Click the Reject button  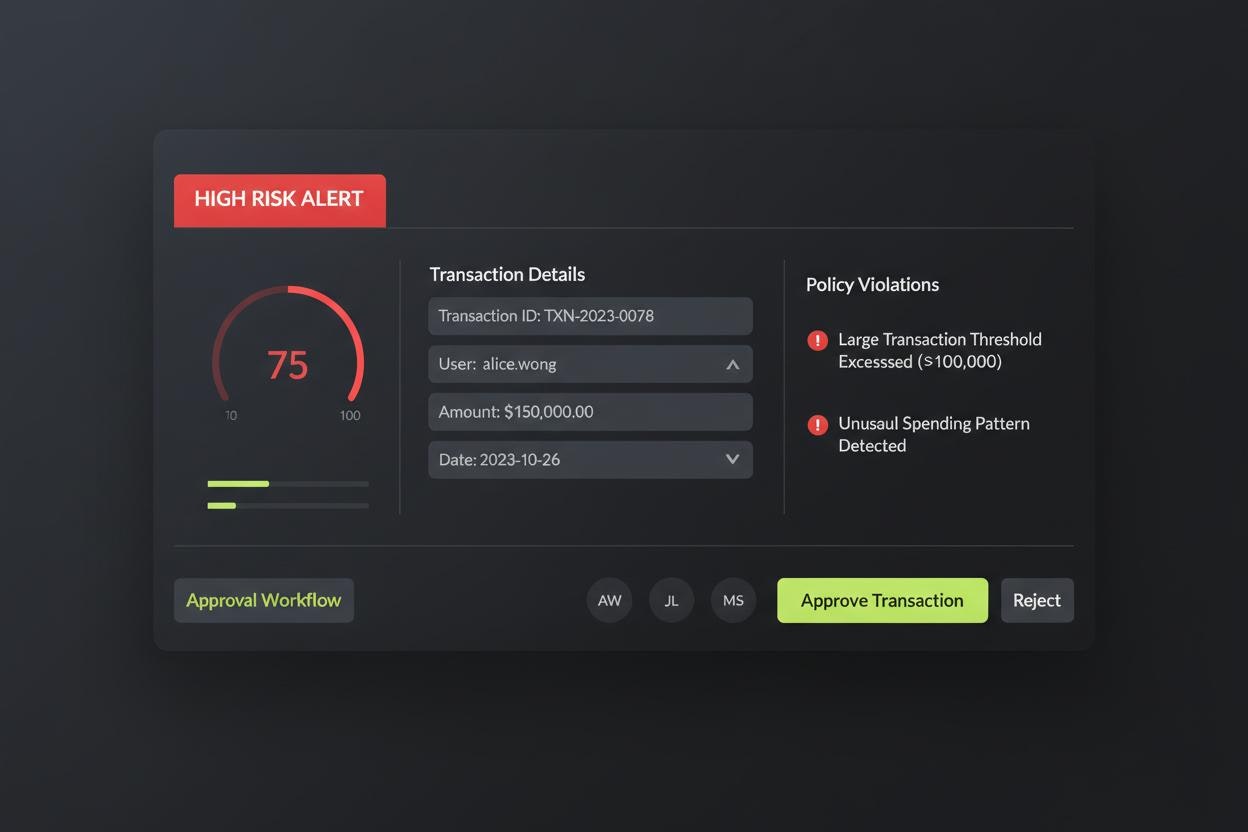coord(1037,600)
